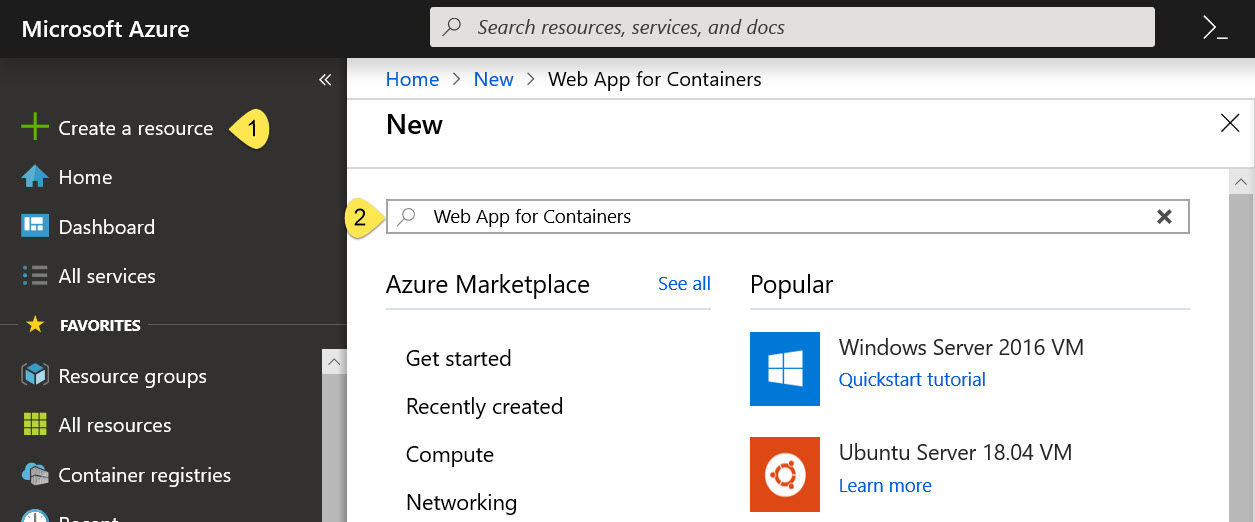Viewport: 1255px width, 522px height.
Task: Click the magnifier icon in marketplace search box
Action: click(406, 216)
